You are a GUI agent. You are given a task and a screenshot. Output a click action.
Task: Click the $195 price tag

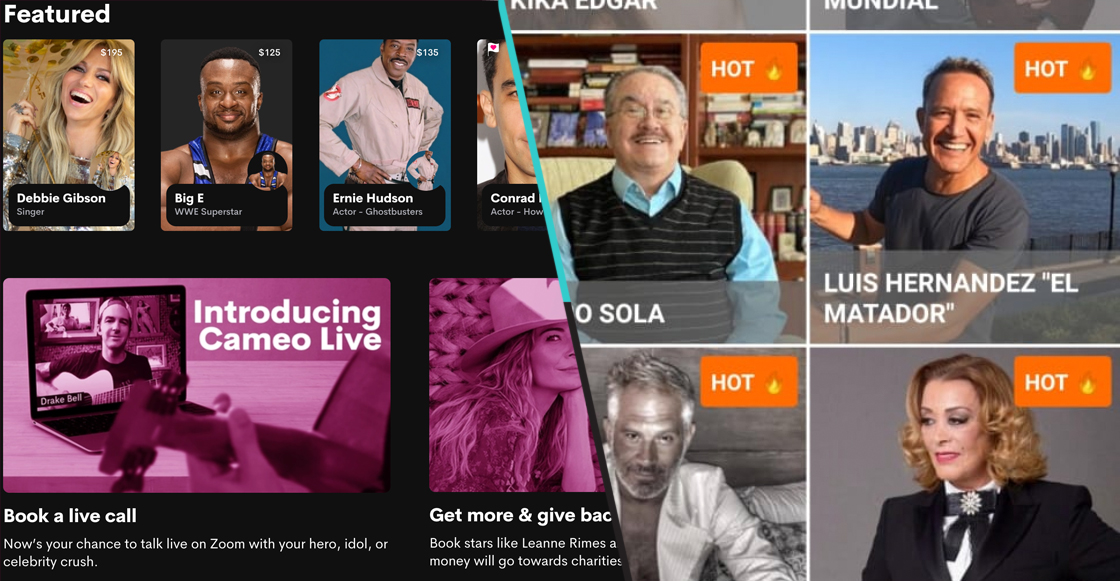(x=111, y=52)
